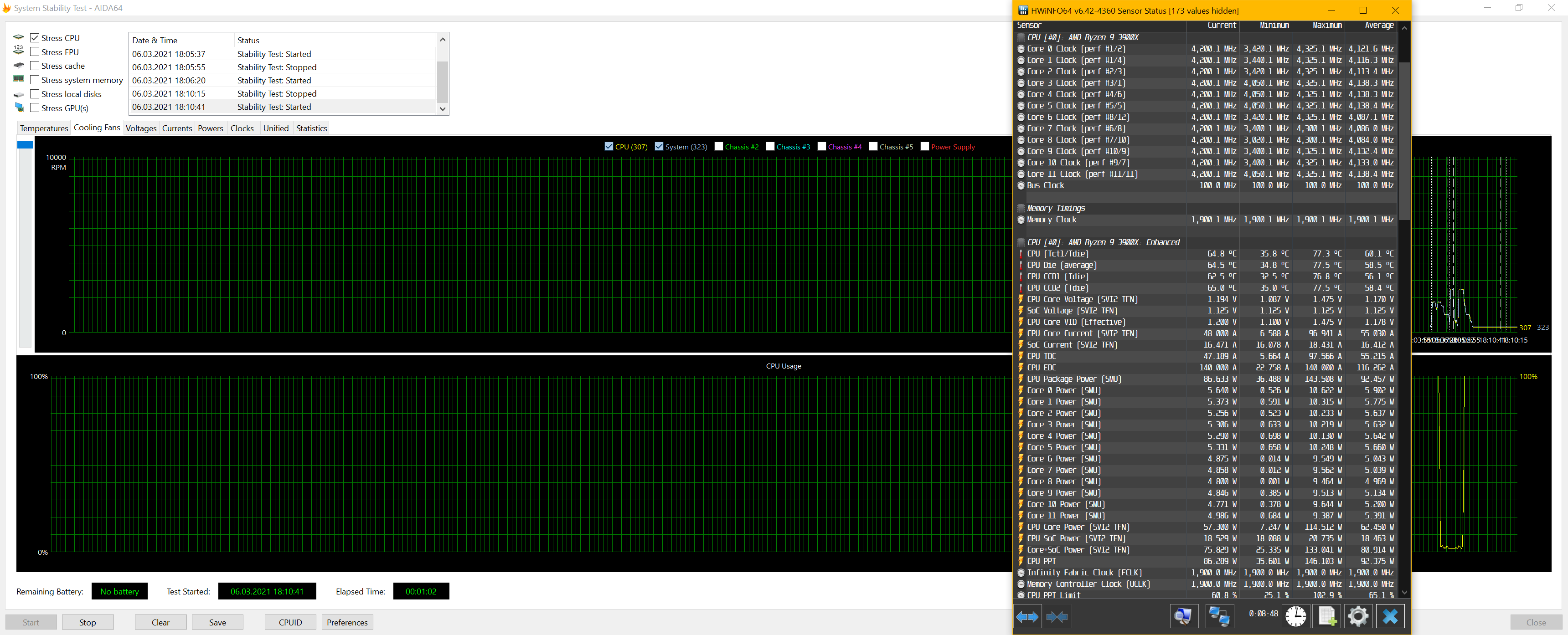Enable the Stress FPU checkbox
Screen dimensions: 1568x635
tap(35, 52)
